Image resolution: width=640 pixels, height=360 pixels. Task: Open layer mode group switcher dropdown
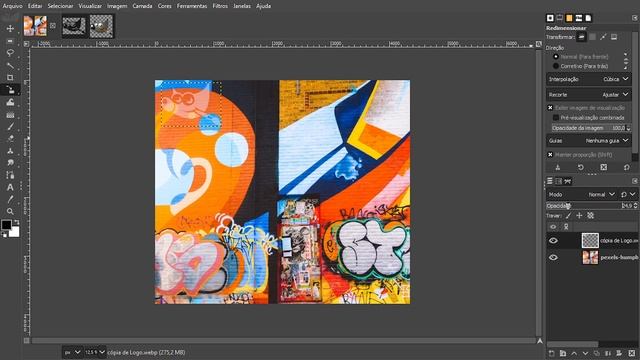[x=628, y=195]
